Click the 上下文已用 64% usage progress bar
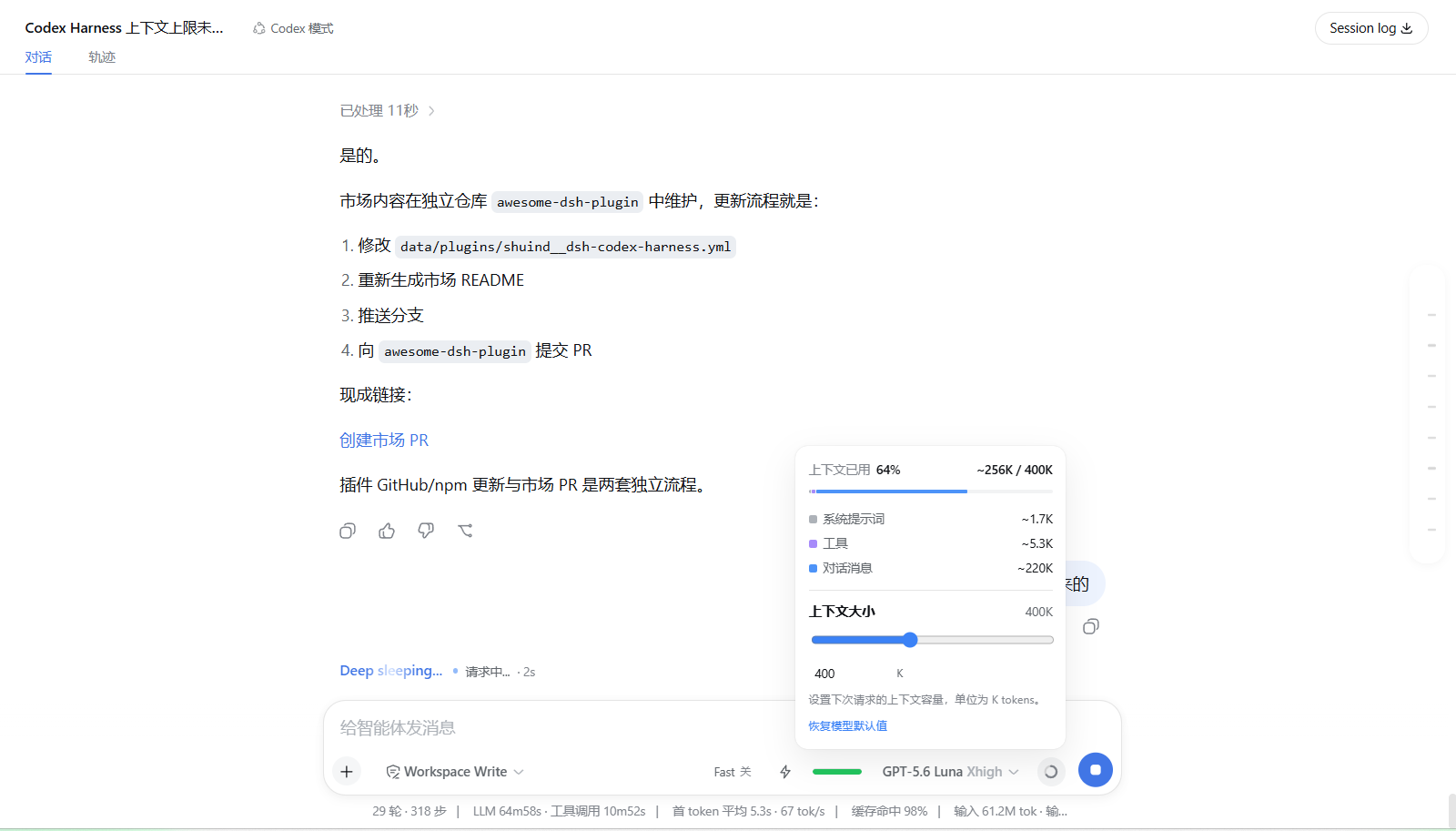This screenshot has height=831, width=1456. pyautogui.click(x=931, y=492)
